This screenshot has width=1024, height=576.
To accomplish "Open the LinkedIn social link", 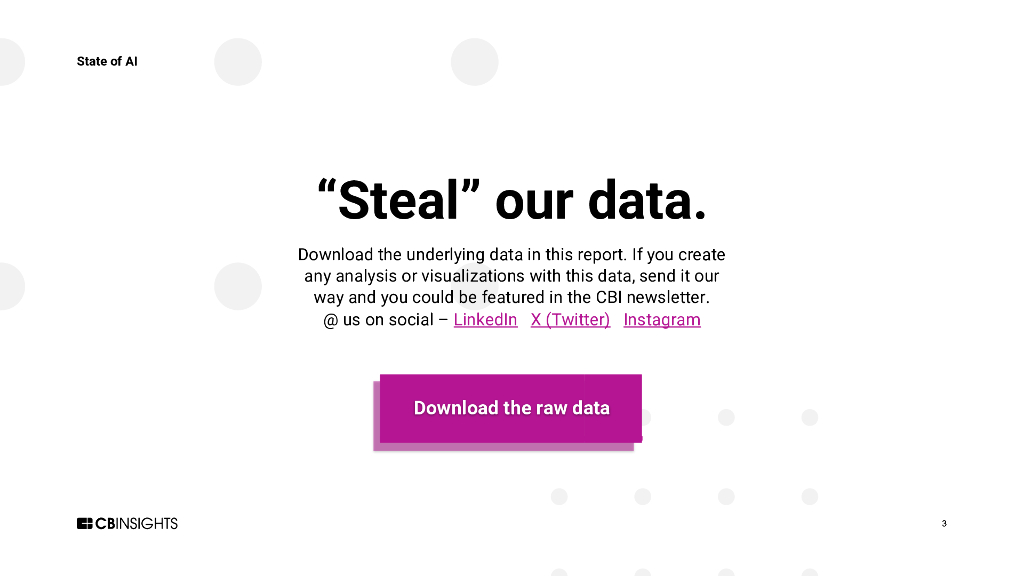I will click(485, 320).
